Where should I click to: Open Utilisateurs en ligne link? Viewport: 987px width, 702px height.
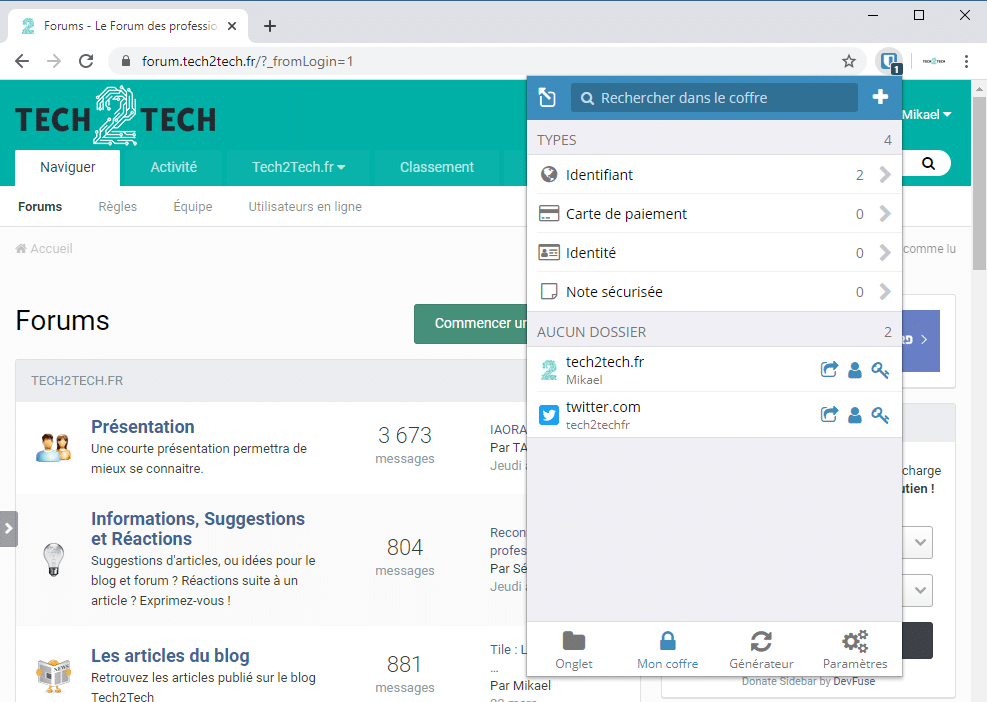[x=305, y=207]
